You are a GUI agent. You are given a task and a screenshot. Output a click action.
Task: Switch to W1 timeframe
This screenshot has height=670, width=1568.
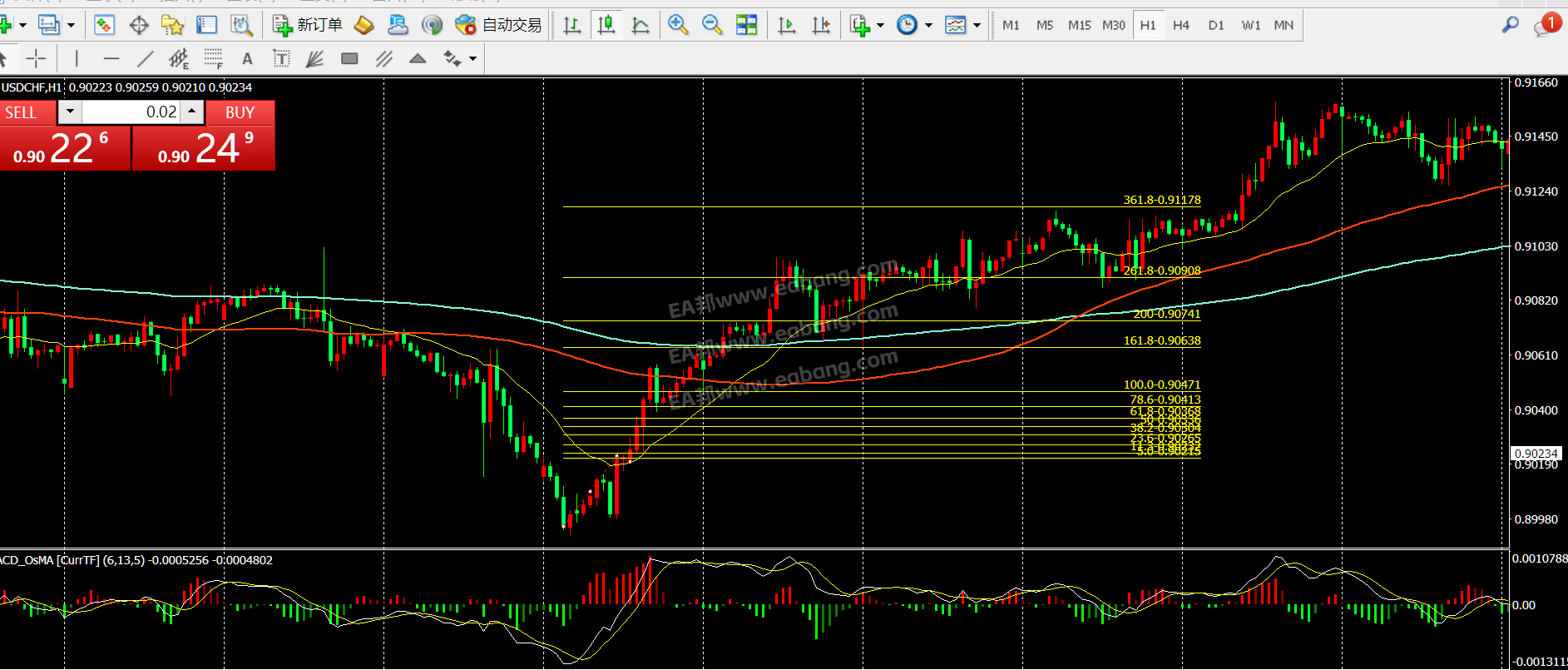(x=1250, y=25)
